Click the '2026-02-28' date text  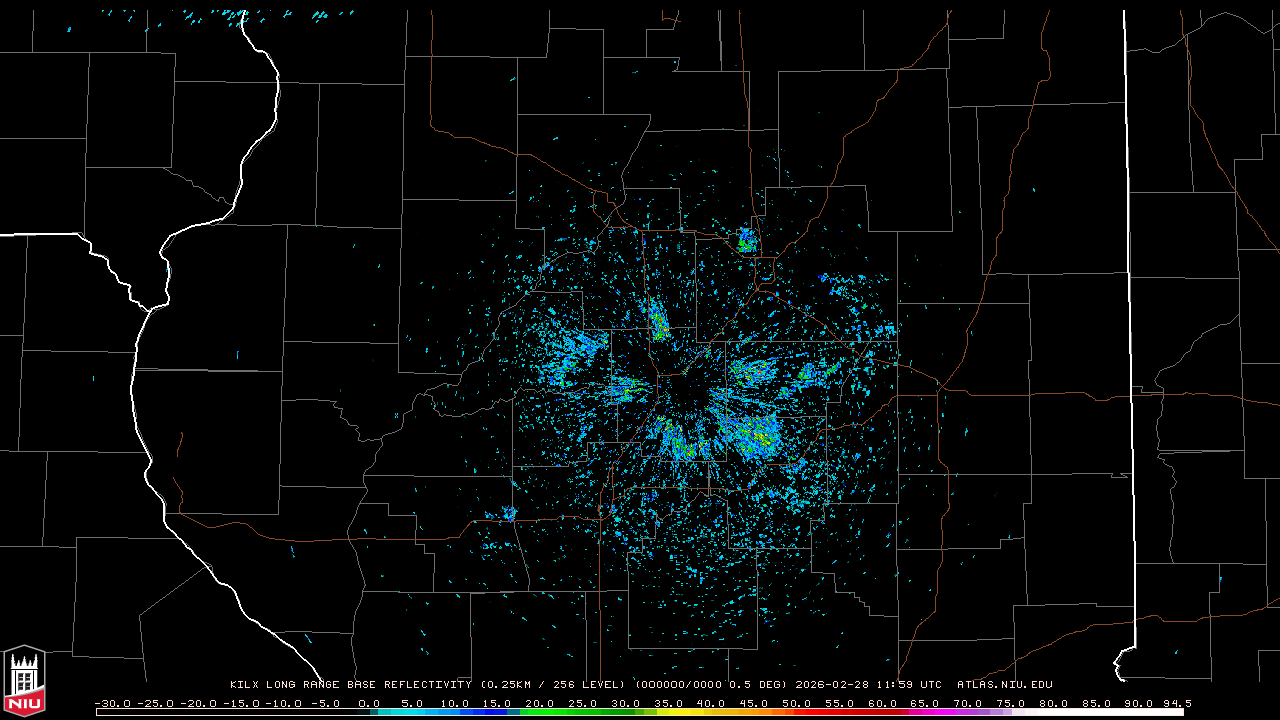[831, 685]
